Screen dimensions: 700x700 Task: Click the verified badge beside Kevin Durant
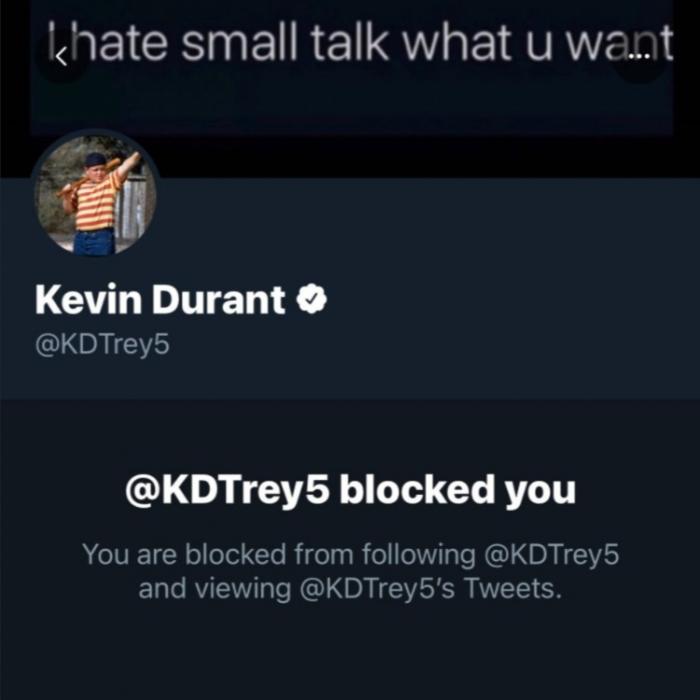312,299
